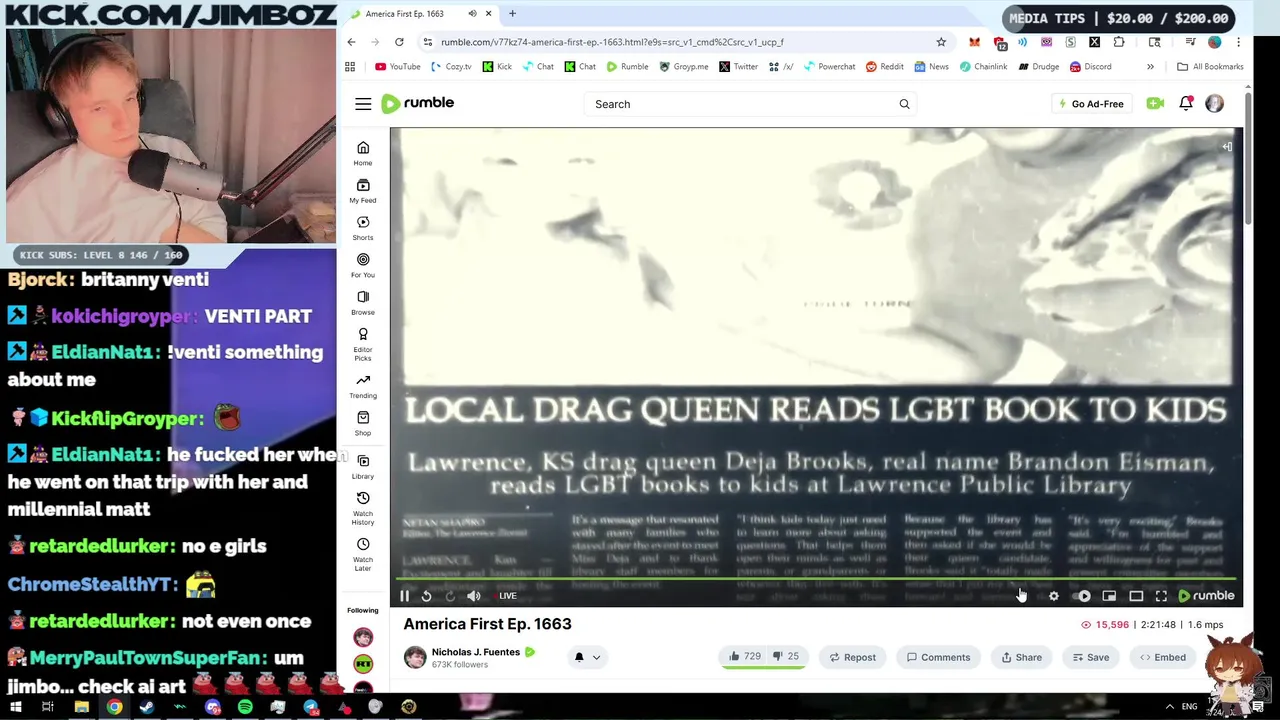
Task: Click the Rumble logo
Action: click(418, 103)
